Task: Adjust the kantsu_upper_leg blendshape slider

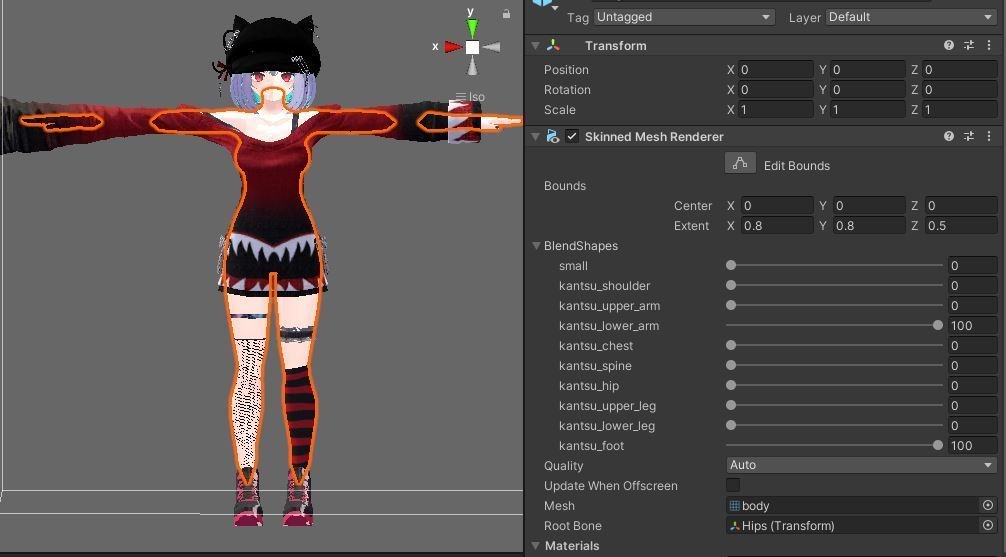Action: pos(834,405)
